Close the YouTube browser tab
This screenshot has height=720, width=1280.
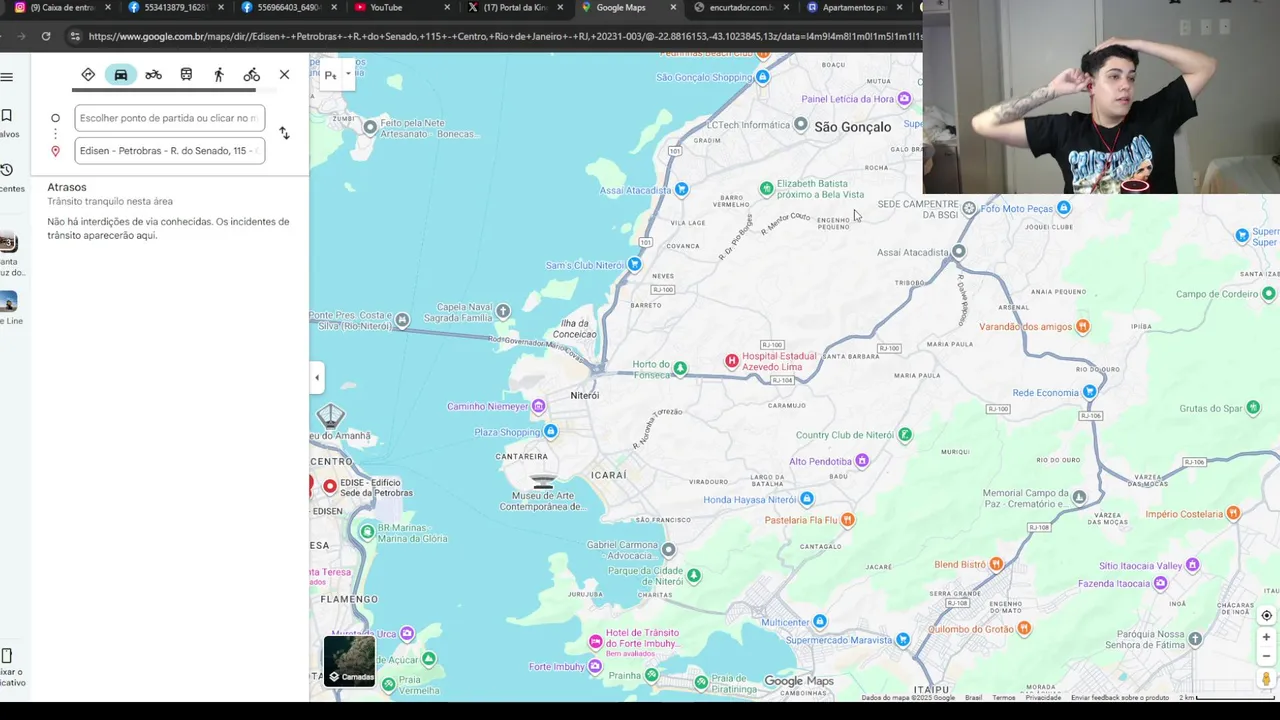point(447,8)
